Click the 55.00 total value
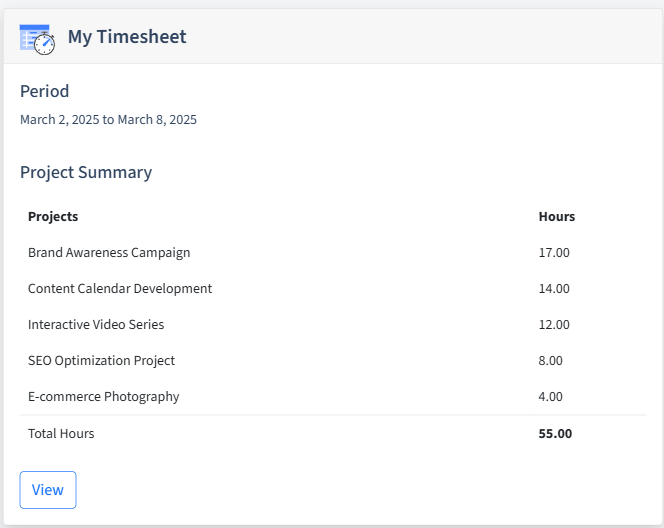This screenshot has height=528, width=664. (x=555, y=434)
